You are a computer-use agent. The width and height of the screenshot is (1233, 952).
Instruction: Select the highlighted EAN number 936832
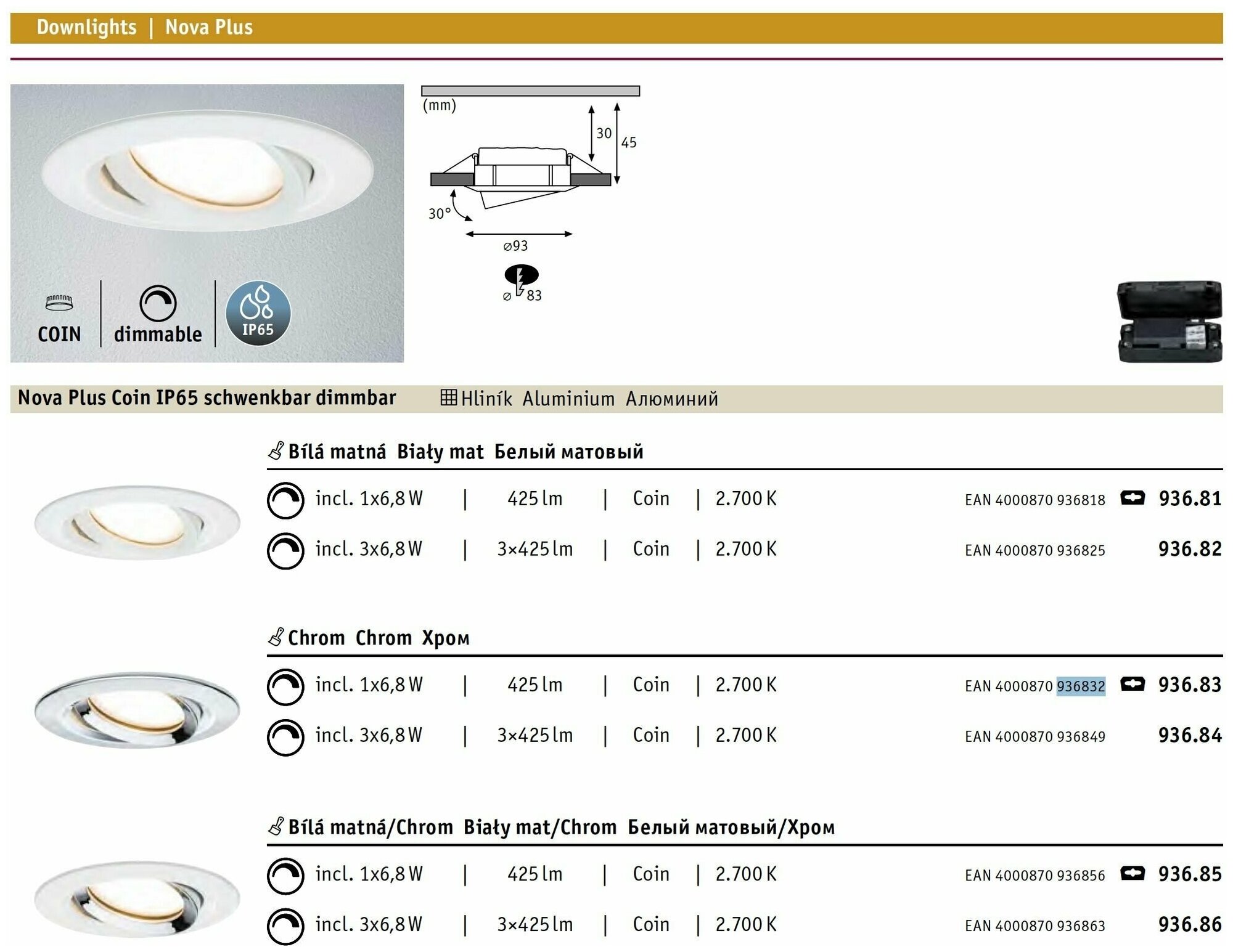coord(1081,686)
